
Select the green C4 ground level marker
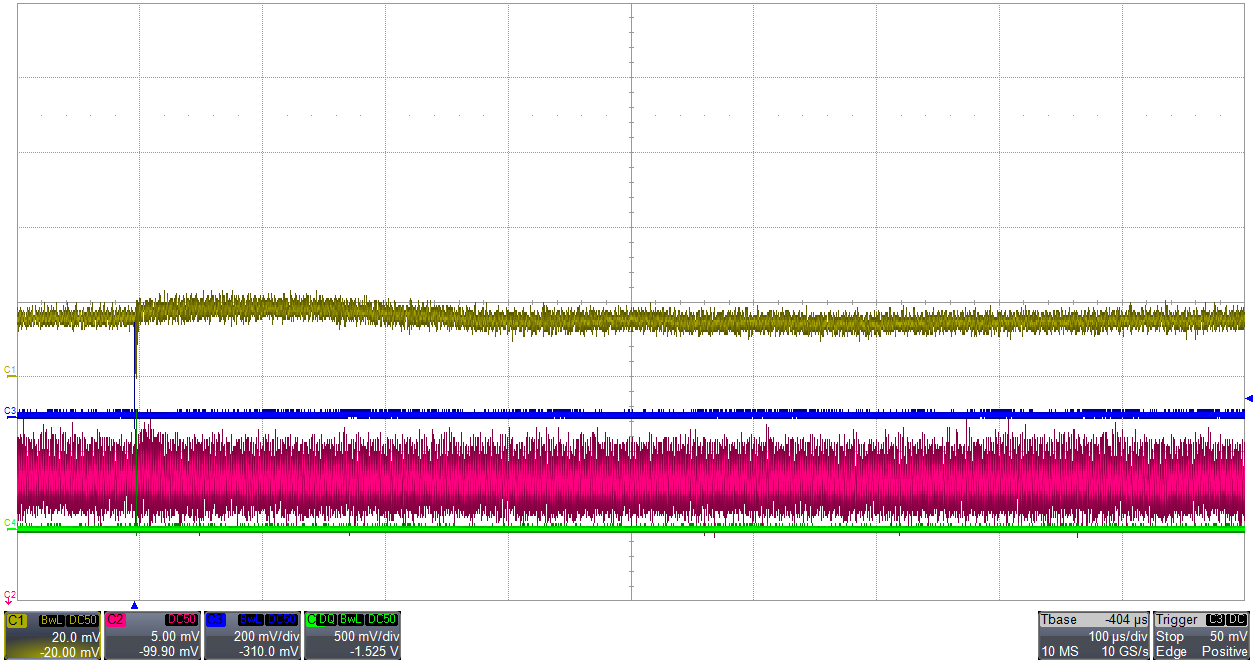pyautogui.click(x=10, y=523)
